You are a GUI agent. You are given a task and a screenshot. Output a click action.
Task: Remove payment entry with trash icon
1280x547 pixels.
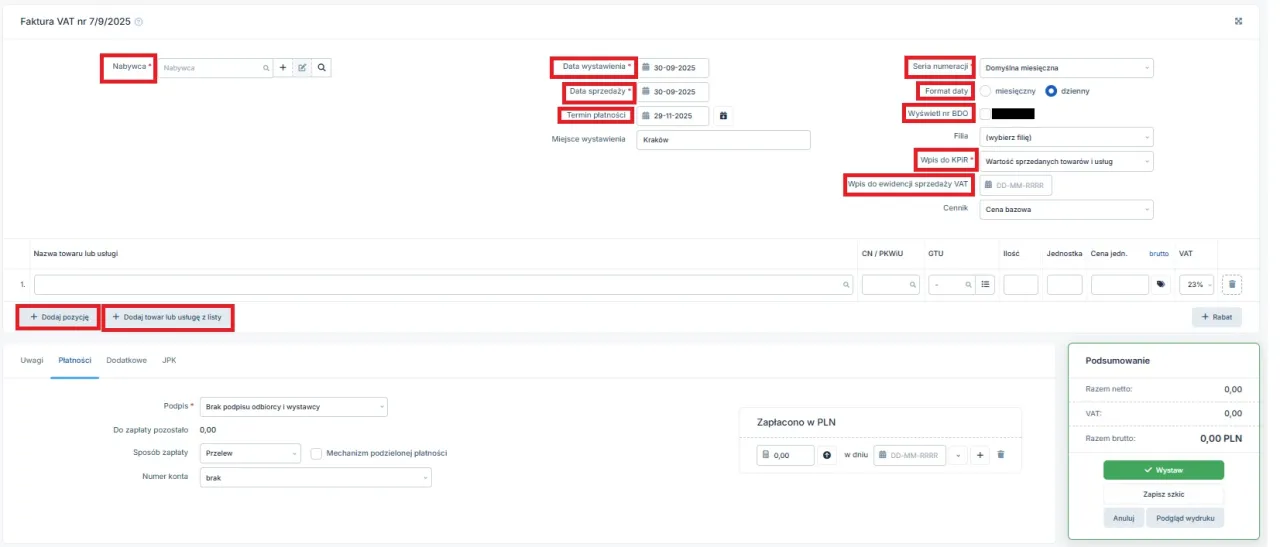(x=1000, y=455)
